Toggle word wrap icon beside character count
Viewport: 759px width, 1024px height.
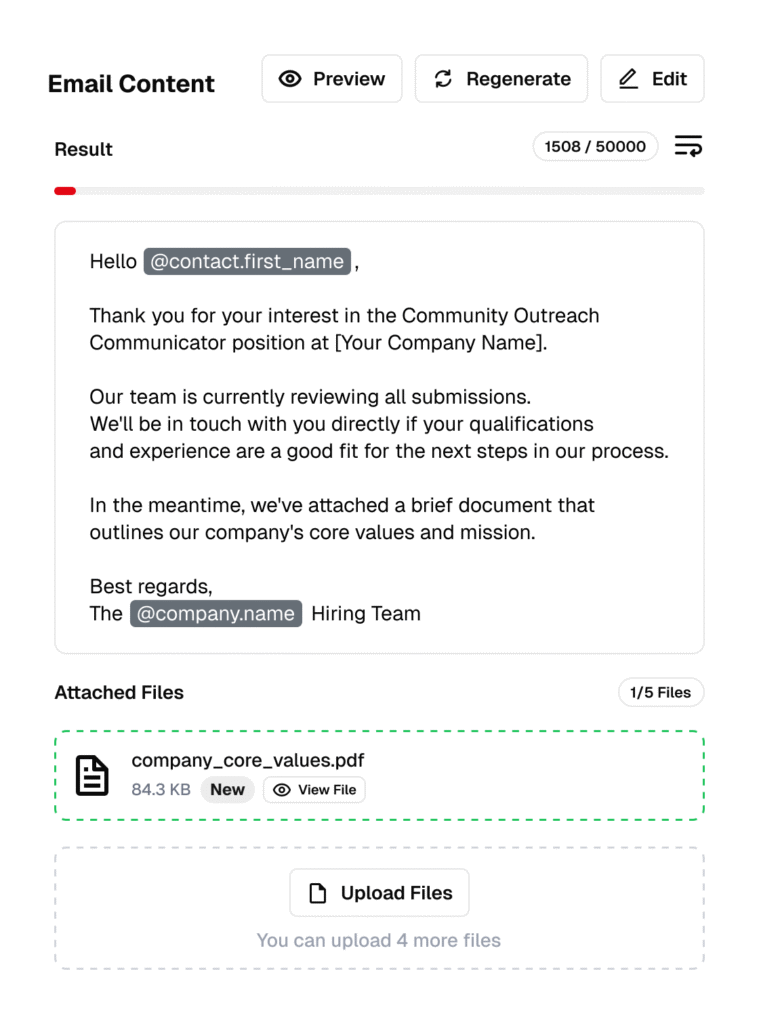[688, 147]
